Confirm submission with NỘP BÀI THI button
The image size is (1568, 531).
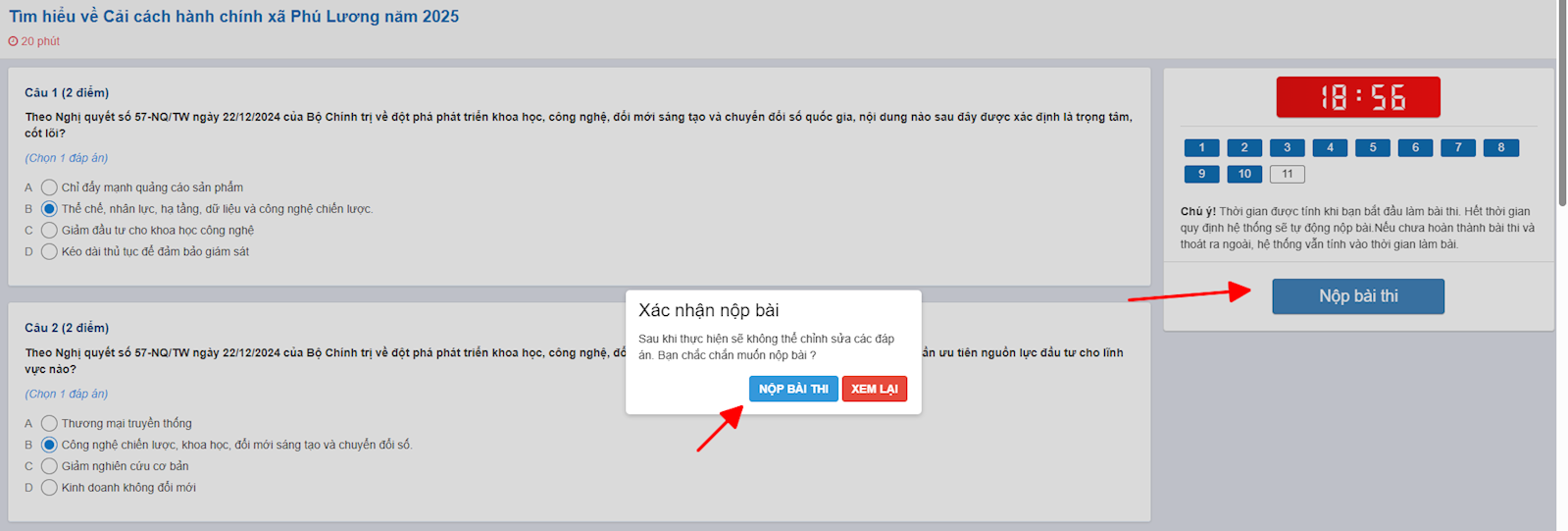[793, 389]
